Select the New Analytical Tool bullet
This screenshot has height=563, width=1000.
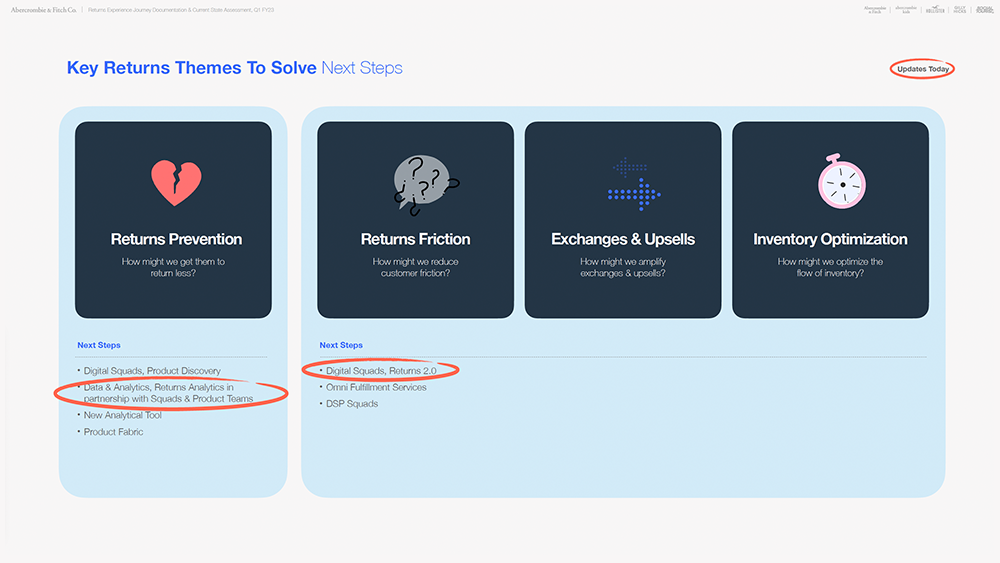122,415
